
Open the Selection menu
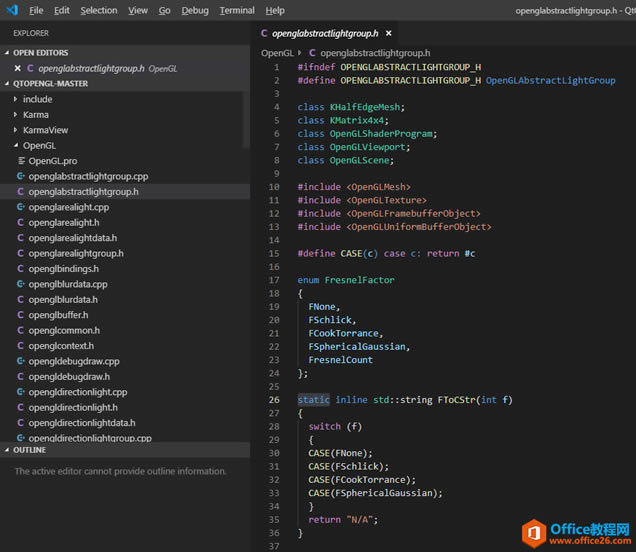(x=99, y=11)
